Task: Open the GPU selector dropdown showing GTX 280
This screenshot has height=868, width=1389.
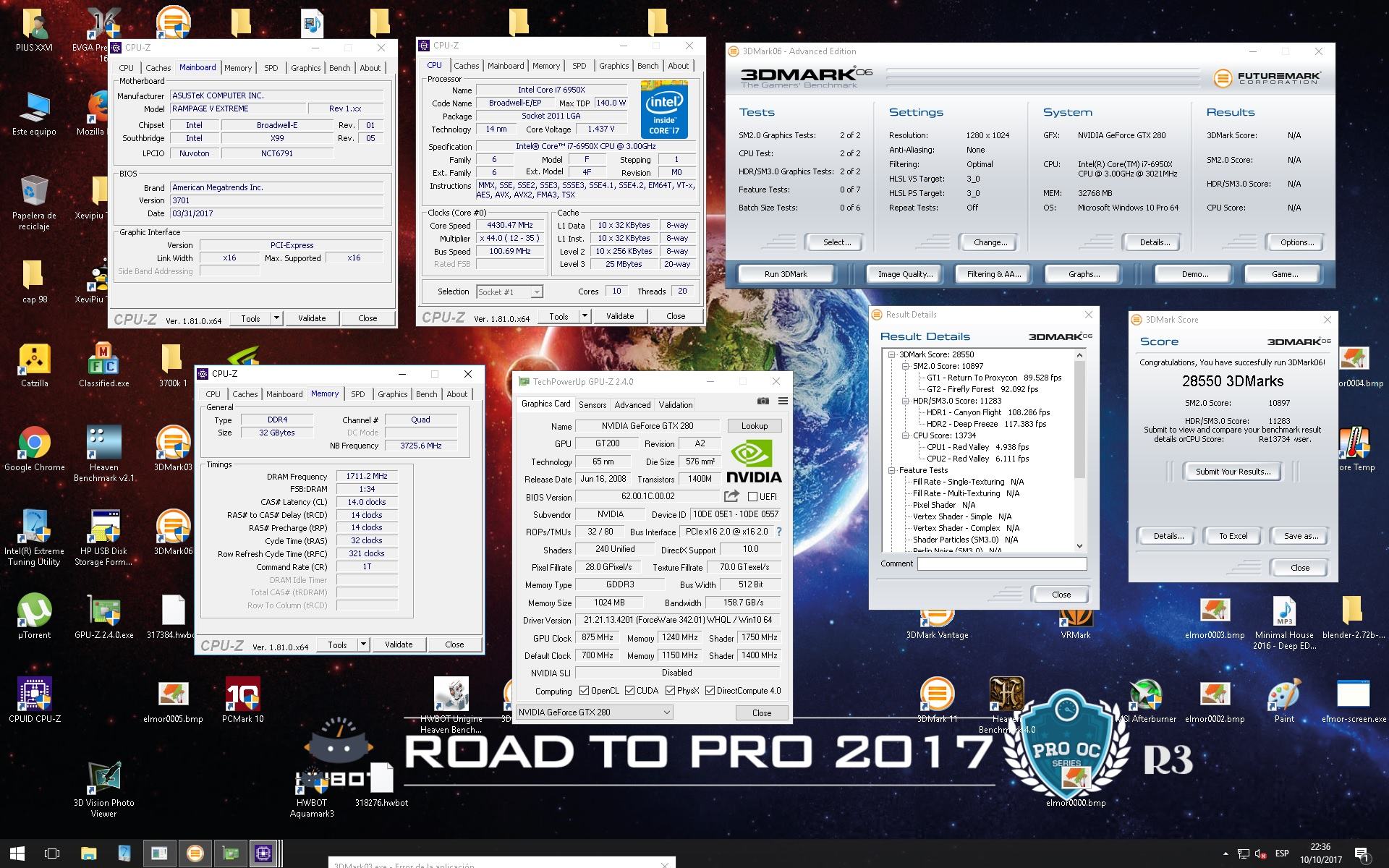Action: coord(595,712)
